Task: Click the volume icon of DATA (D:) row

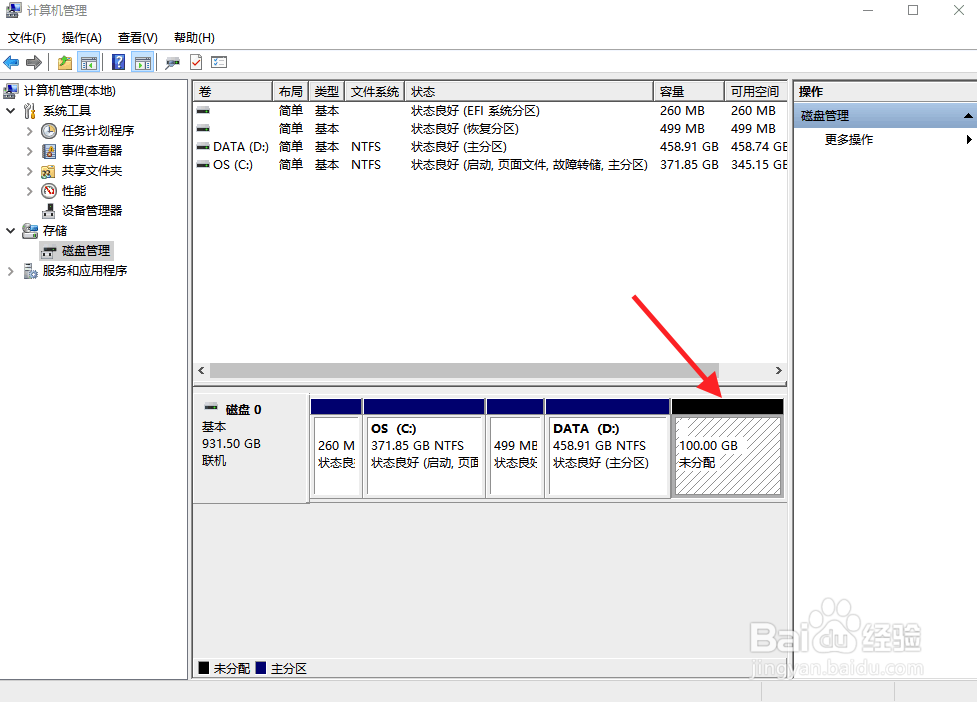Action: point(203,146)
